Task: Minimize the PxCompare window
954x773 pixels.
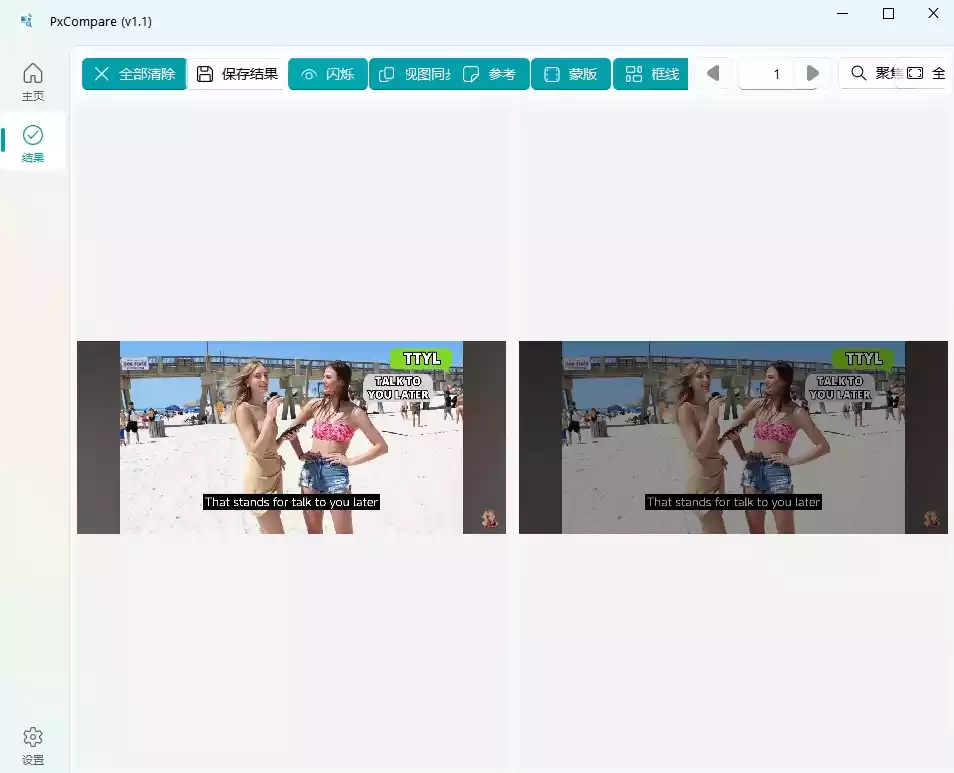Action: pos(843,14)
